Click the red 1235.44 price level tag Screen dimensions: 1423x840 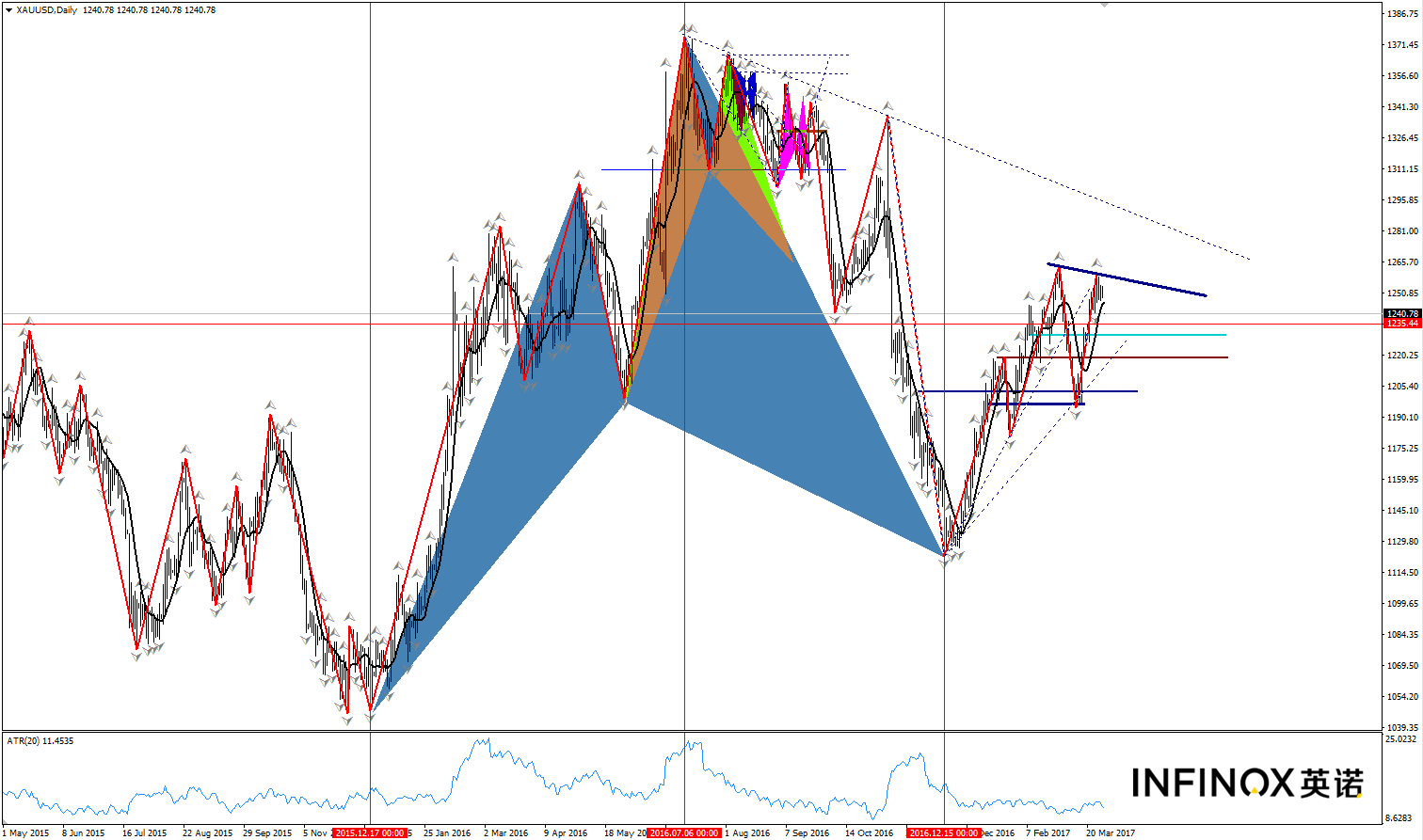coord(1402,324)
